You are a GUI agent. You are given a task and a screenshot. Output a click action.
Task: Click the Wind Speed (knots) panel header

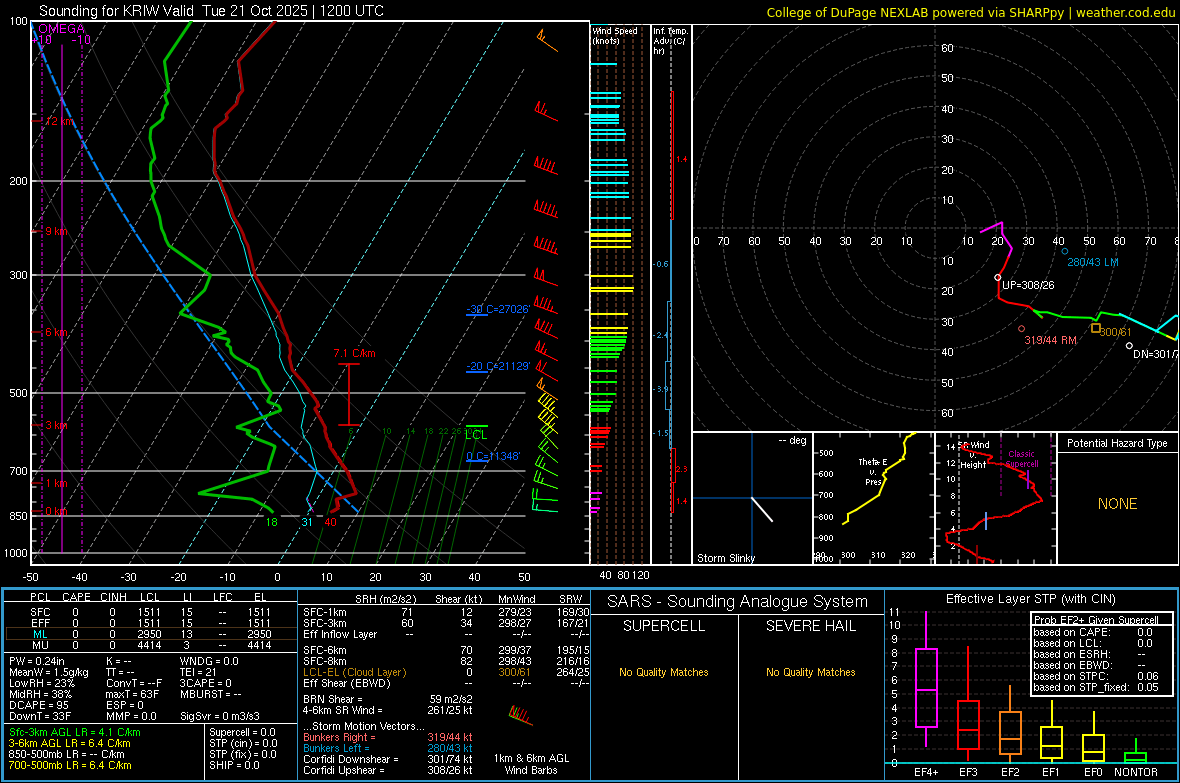pos(615,35)
